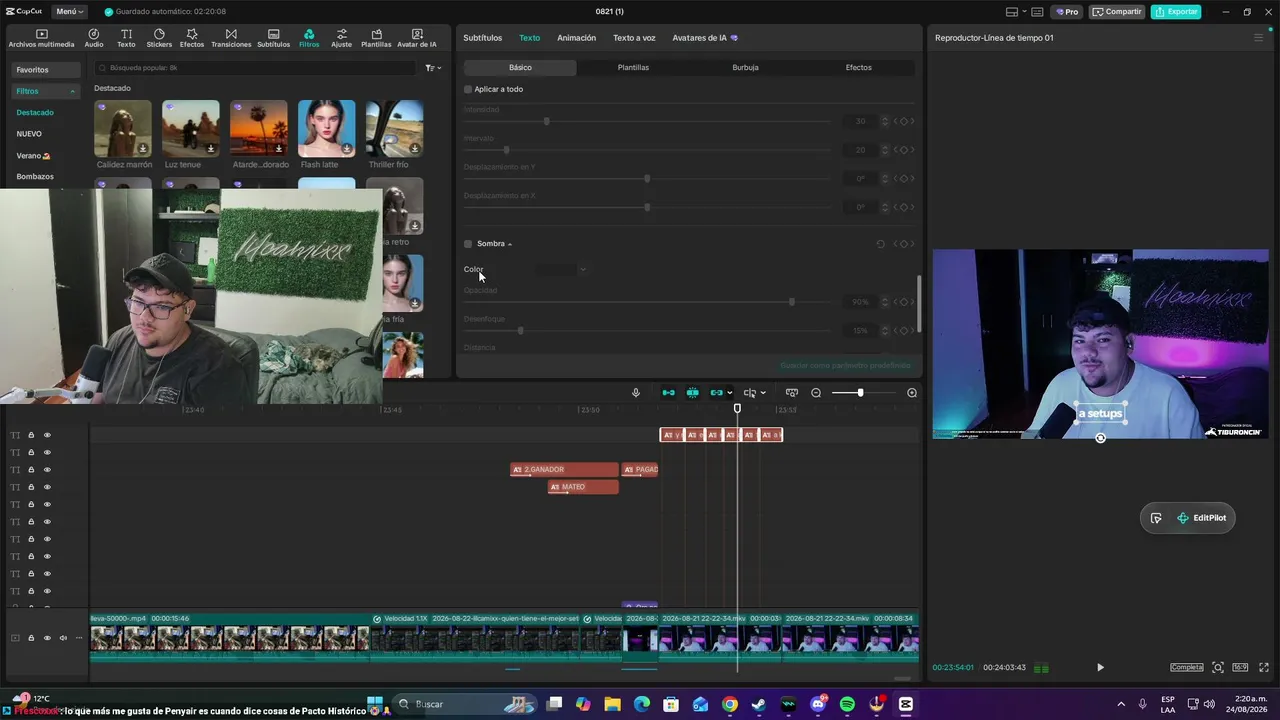Viewport: 1280px width, 720px height.
Task: Click the cover icon on main video track
Action: 15,638
